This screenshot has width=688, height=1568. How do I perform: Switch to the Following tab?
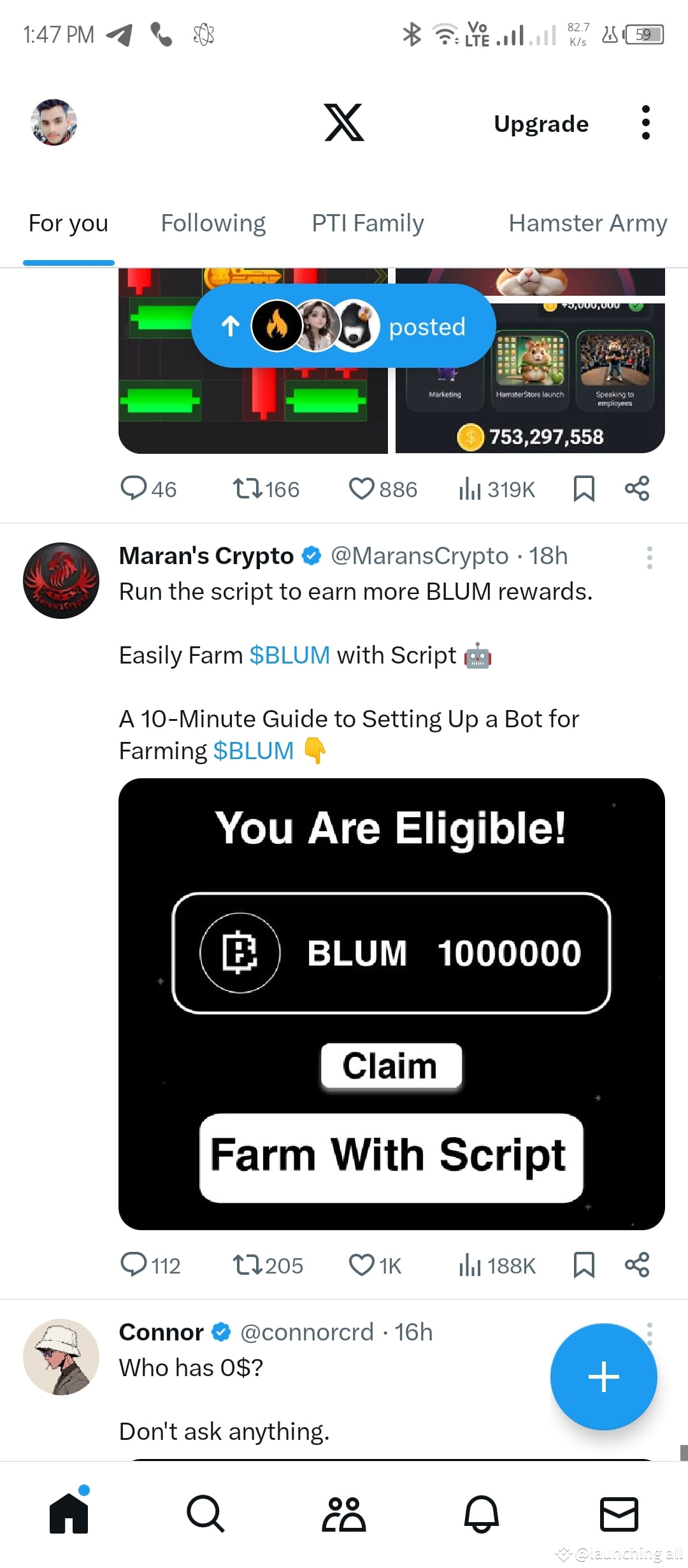tap(213, 223)
